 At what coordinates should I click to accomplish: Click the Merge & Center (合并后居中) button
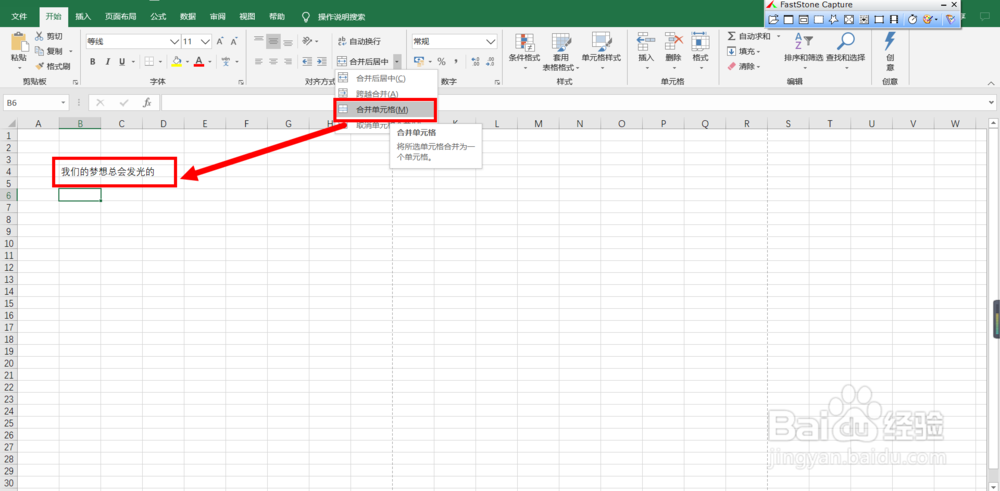(x=363, y=62)
